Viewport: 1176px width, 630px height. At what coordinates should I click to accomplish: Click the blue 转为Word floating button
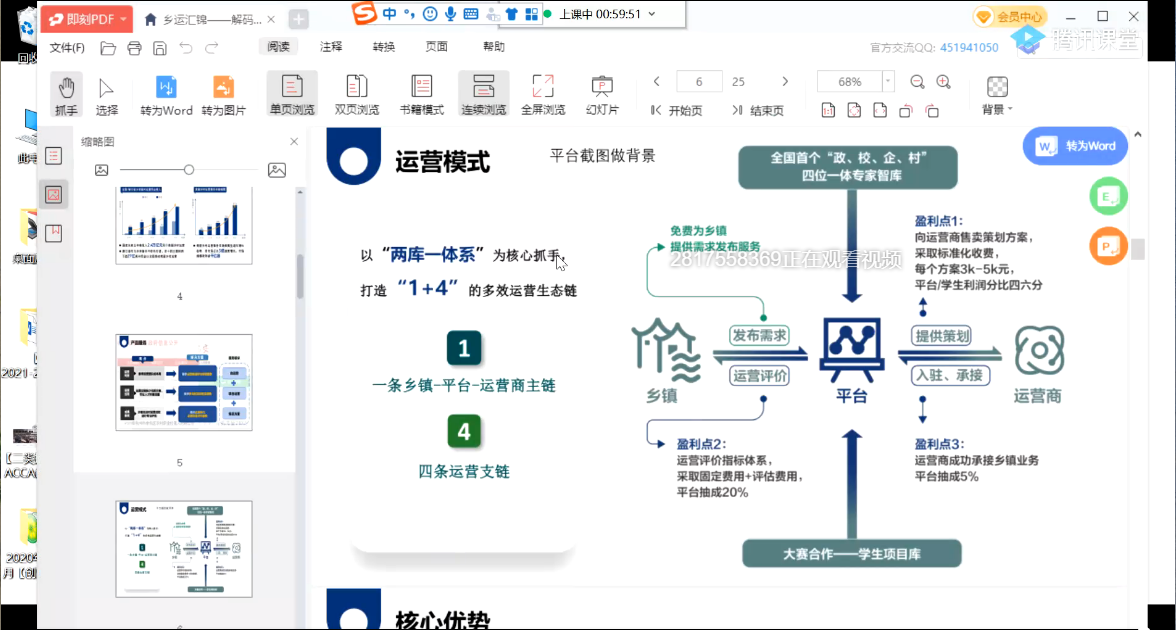(1076, 146)
